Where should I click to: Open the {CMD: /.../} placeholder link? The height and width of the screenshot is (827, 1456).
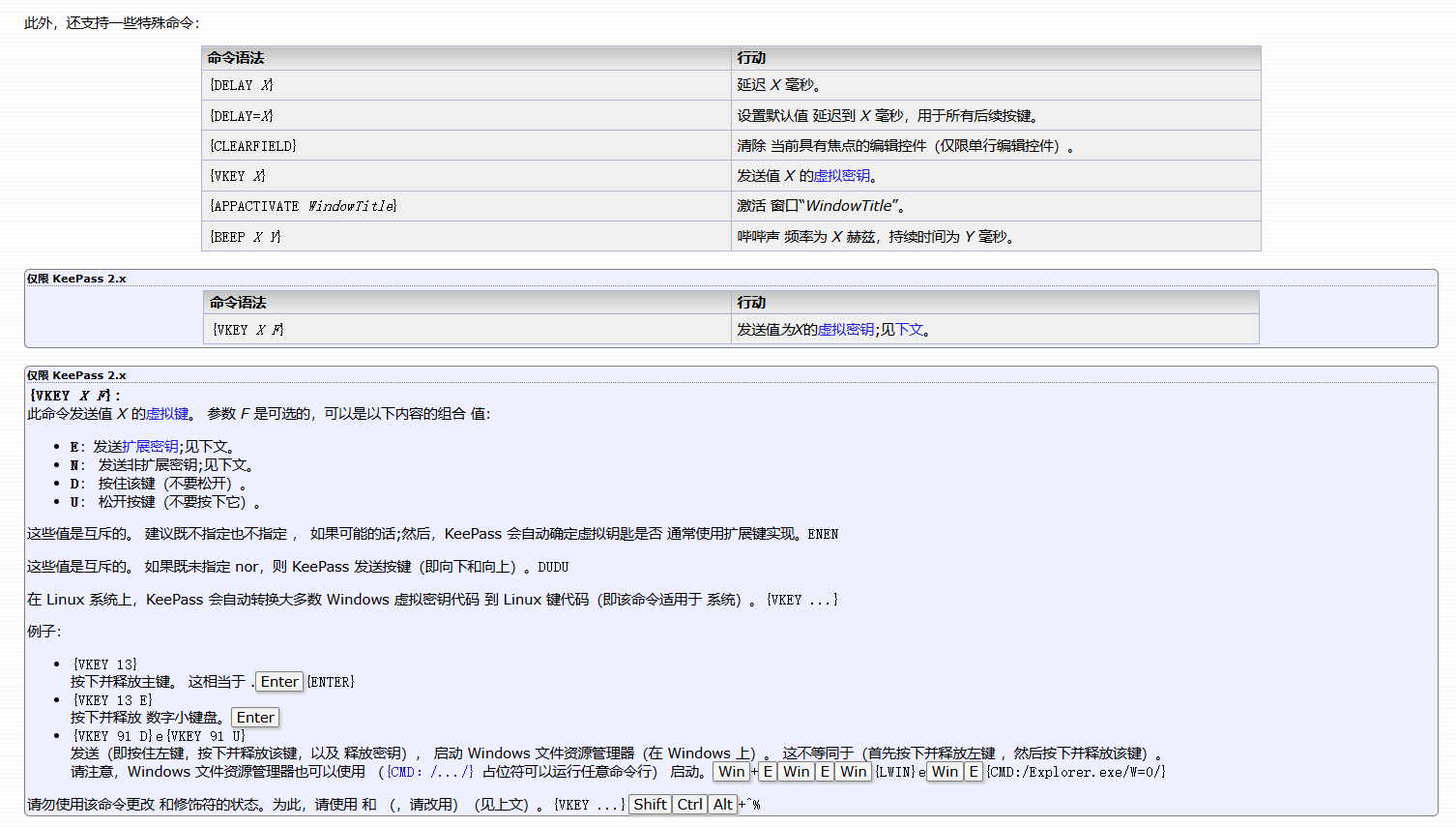click(430, 772)
